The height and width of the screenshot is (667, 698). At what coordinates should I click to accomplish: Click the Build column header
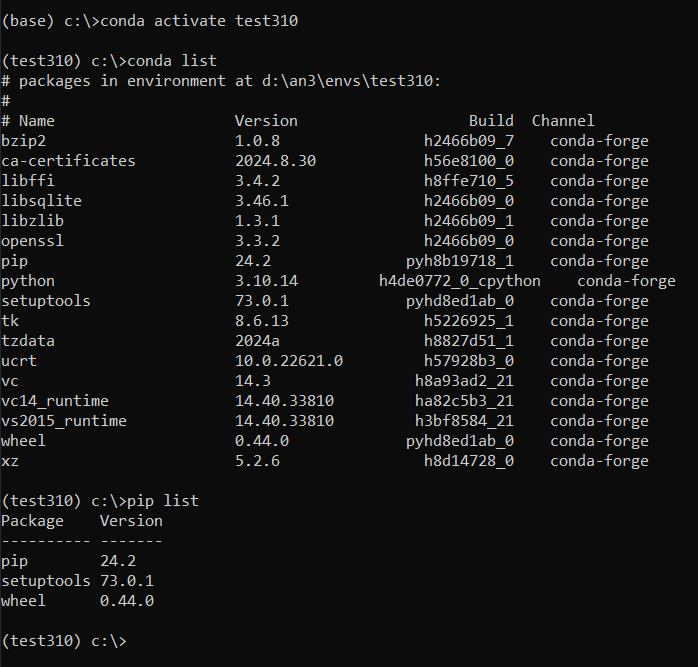[491, 121]
